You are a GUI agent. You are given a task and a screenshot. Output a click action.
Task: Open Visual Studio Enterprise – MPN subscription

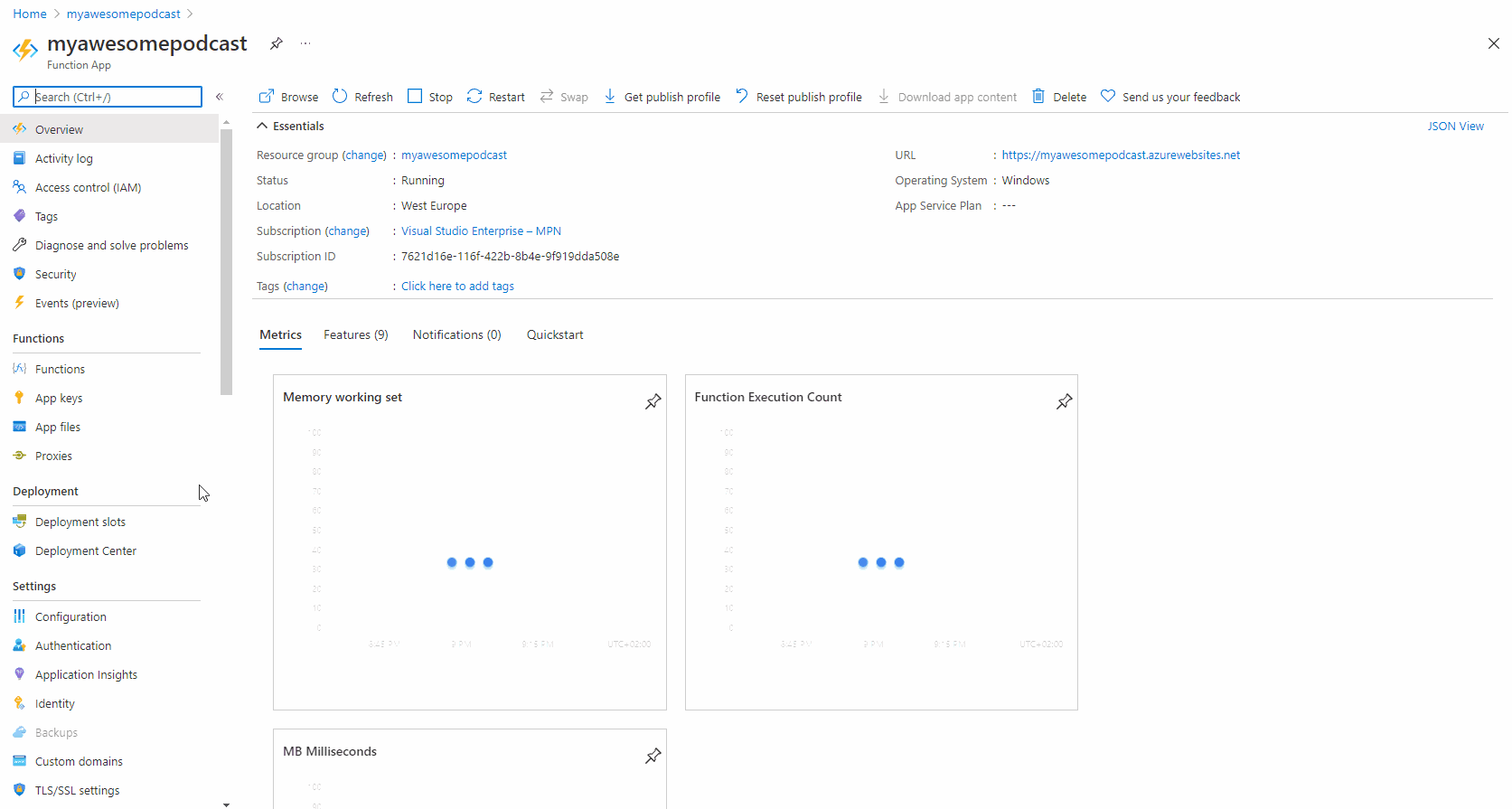point(481,230)
